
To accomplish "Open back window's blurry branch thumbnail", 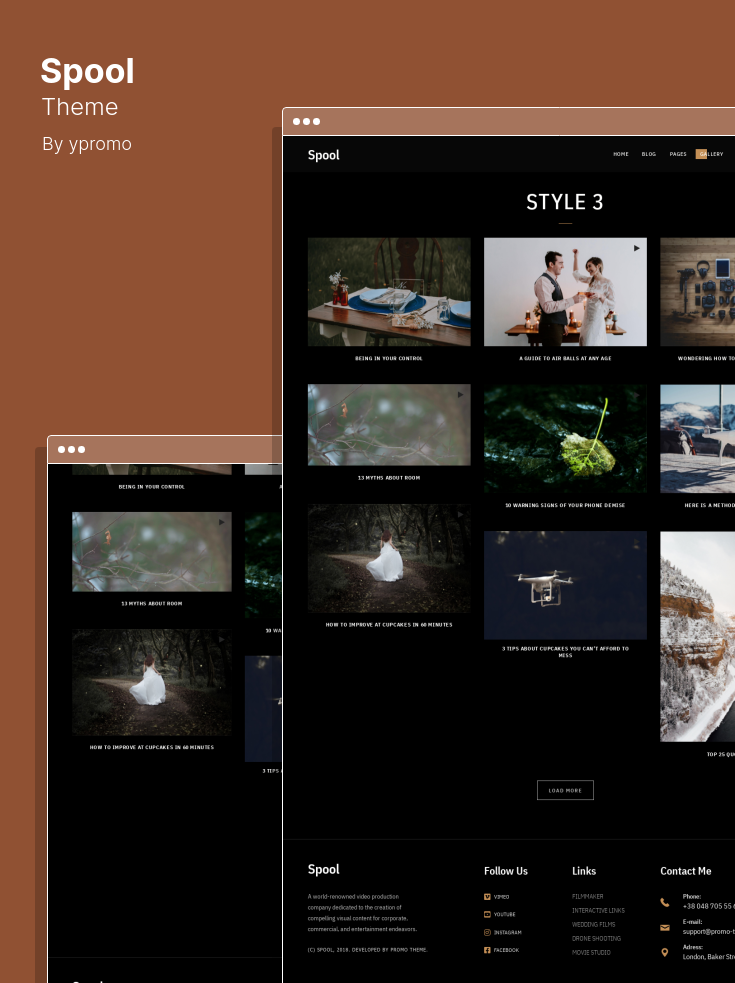I will [152, 552].
